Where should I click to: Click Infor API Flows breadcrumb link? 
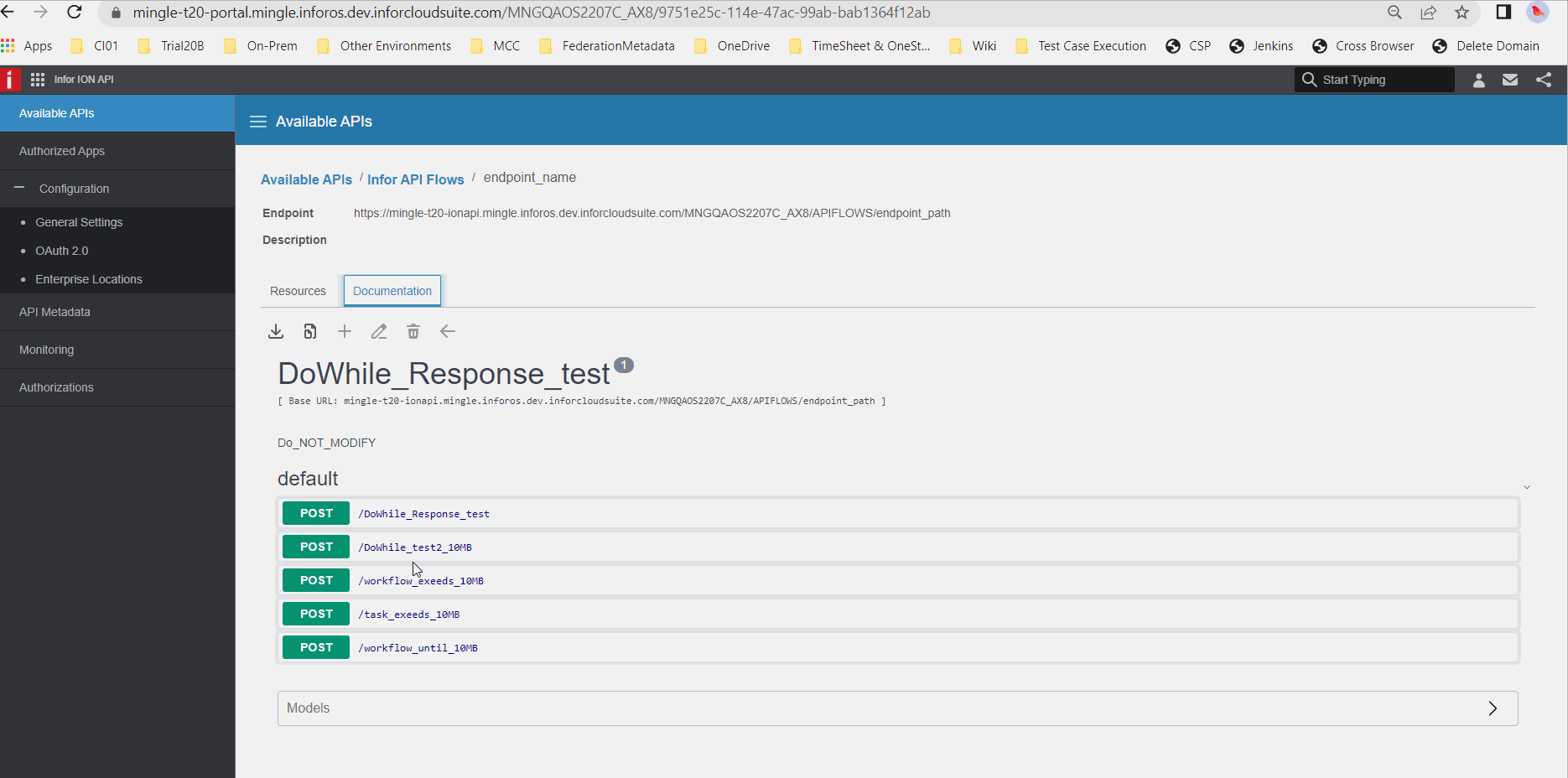pos(415,179)
